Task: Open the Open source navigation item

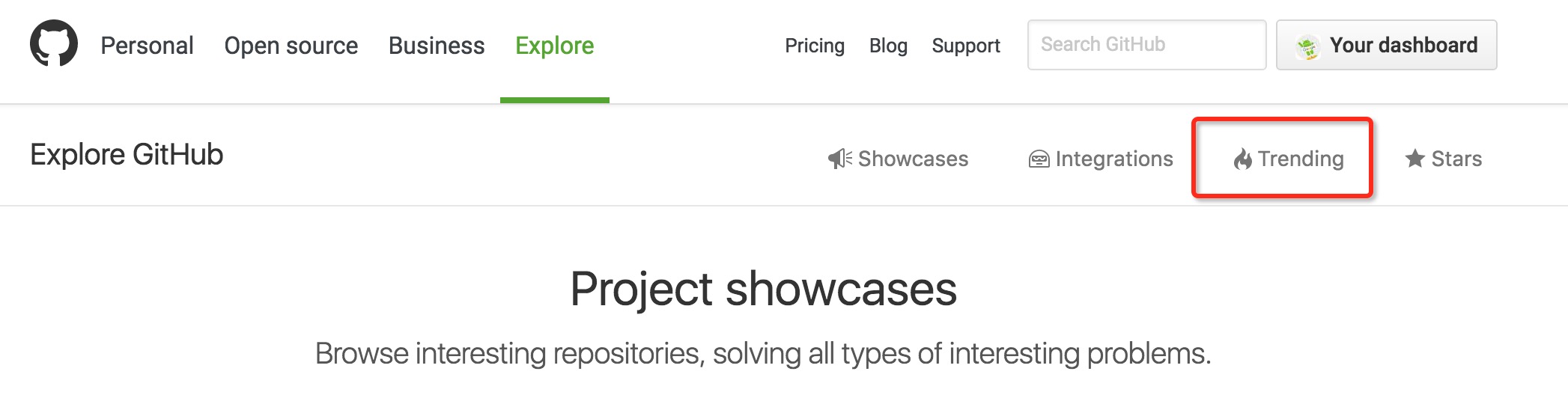Action: tap(291, 46)
